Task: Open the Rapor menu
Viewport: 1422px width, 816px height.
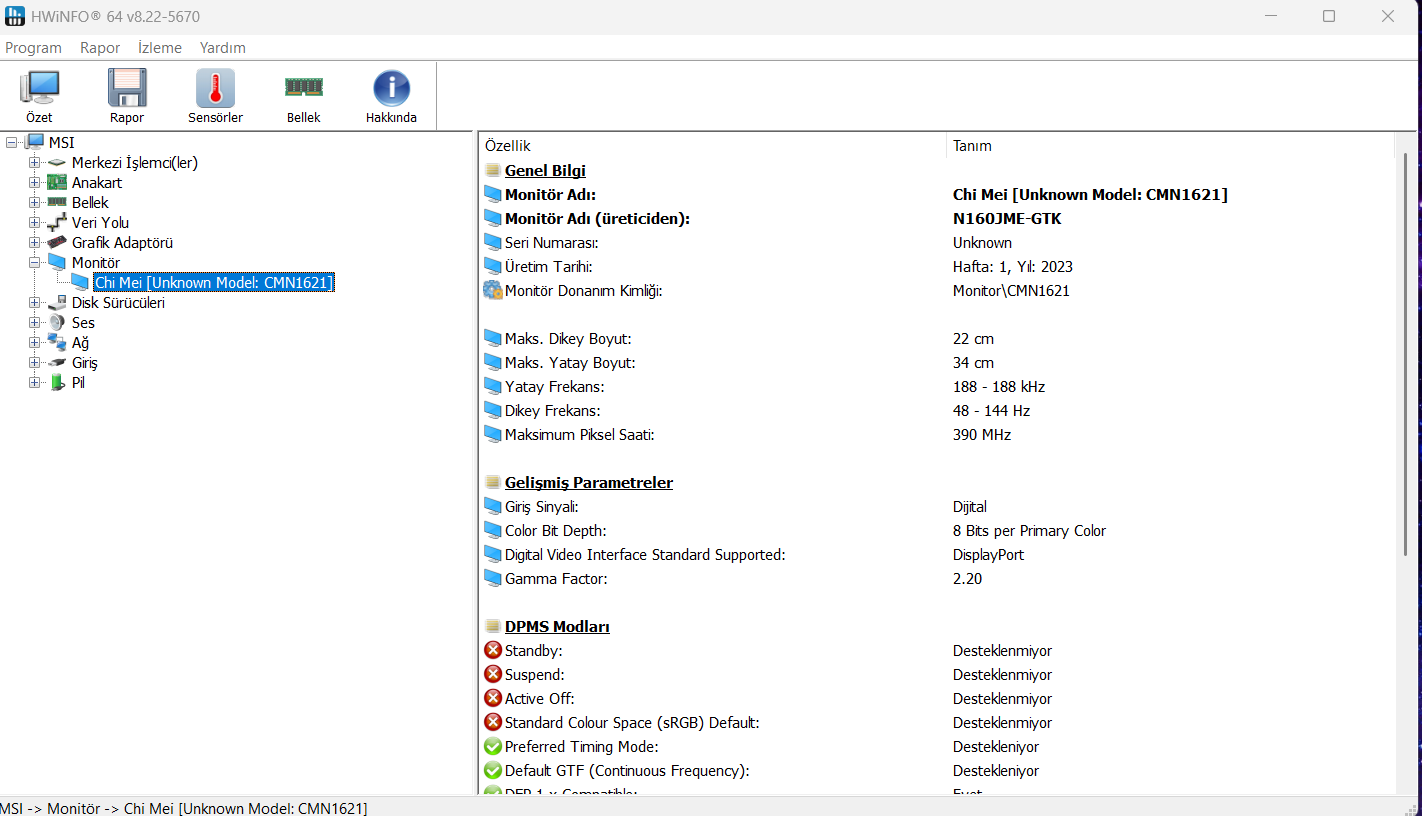Action: coord(100,48)
